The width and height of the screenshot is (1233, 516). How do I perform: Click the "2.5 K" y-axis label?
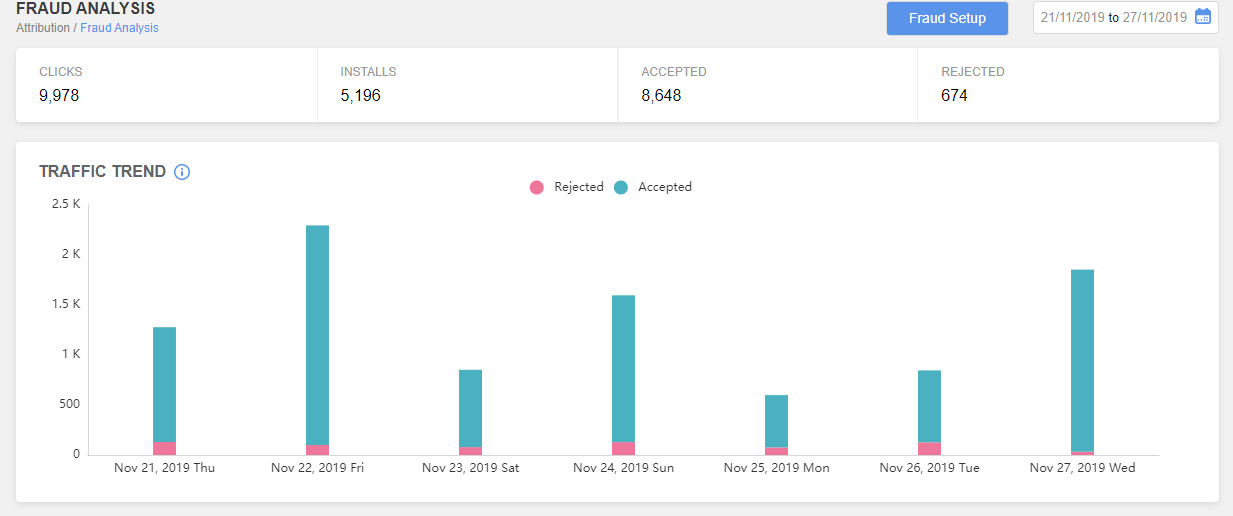[x=65, y=204]
